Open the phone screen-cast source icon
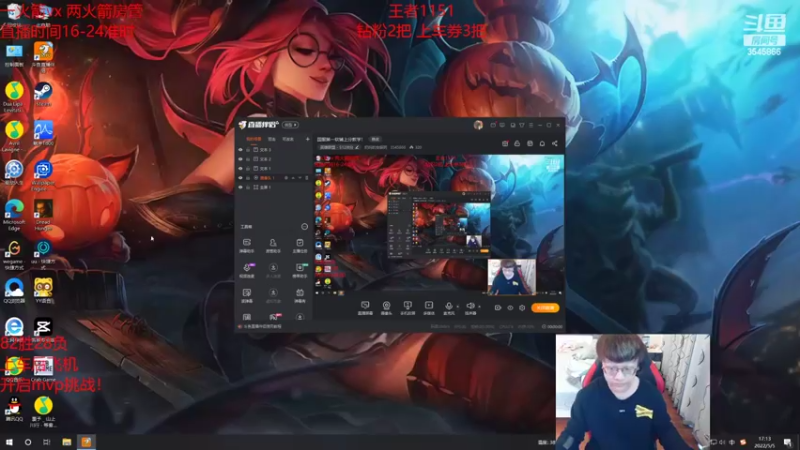The width and height of the screenshot is (800, 450). pyautogui.click(x=407, y=308)
